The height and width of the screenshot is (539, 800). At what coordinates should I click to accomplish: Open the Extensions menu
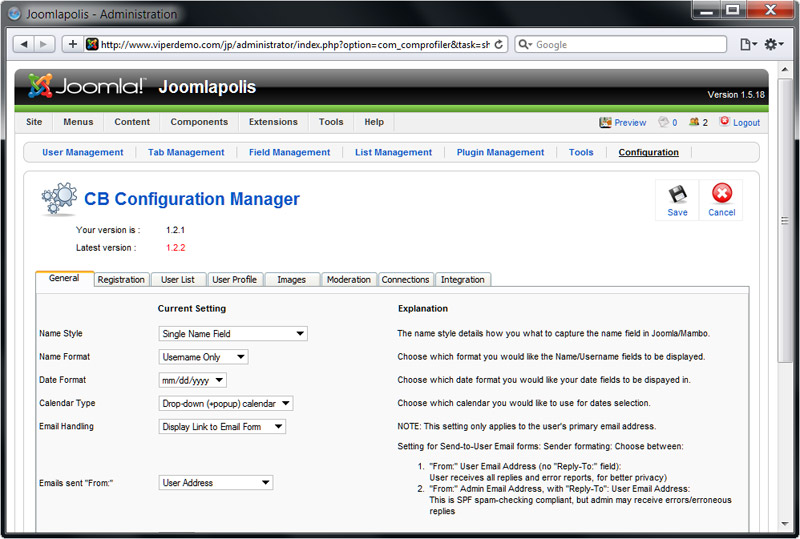click(273, 122)
